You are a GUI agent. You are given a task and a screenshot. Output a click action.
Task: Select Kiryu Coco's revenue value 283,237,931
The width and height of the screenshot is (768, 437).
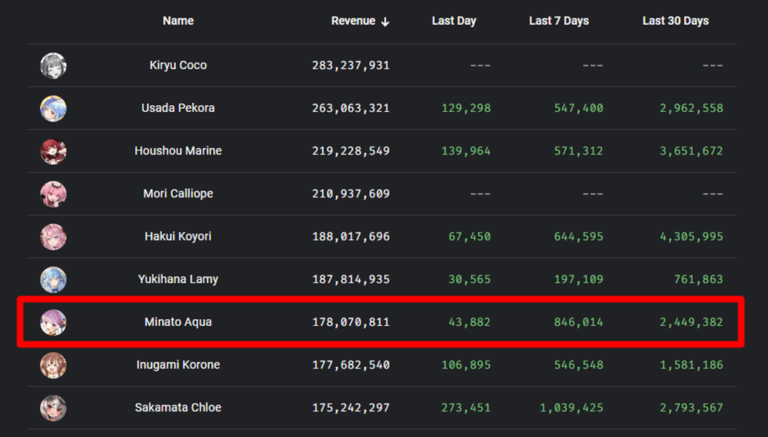click(x=351, y=65)
